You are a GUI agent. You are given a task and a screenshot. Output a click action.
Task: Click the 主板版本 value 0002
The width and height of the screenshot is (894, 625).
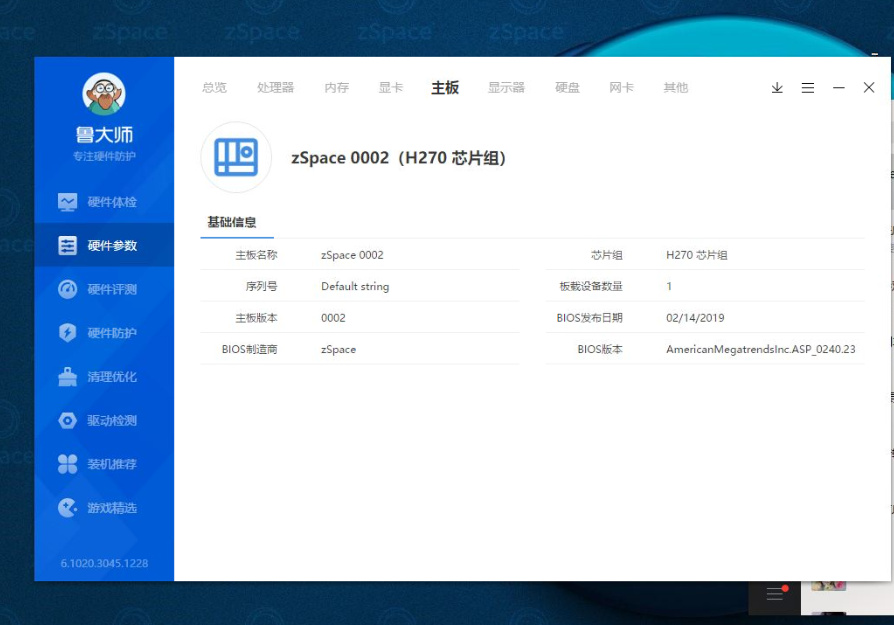click(x=334, y=318)
